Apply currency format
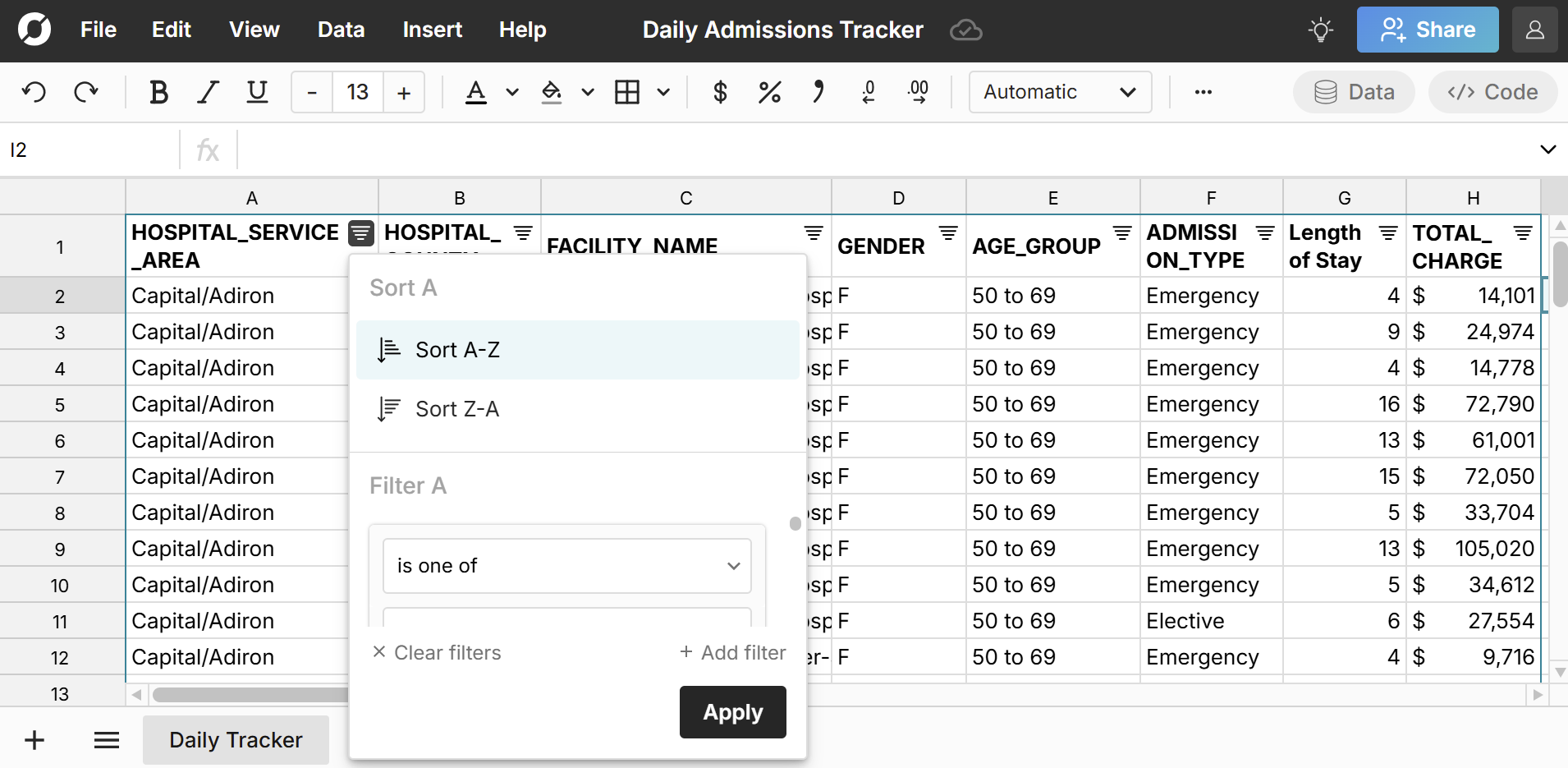The height and width of the screenshot is (768, 1568). pos(719,92)
